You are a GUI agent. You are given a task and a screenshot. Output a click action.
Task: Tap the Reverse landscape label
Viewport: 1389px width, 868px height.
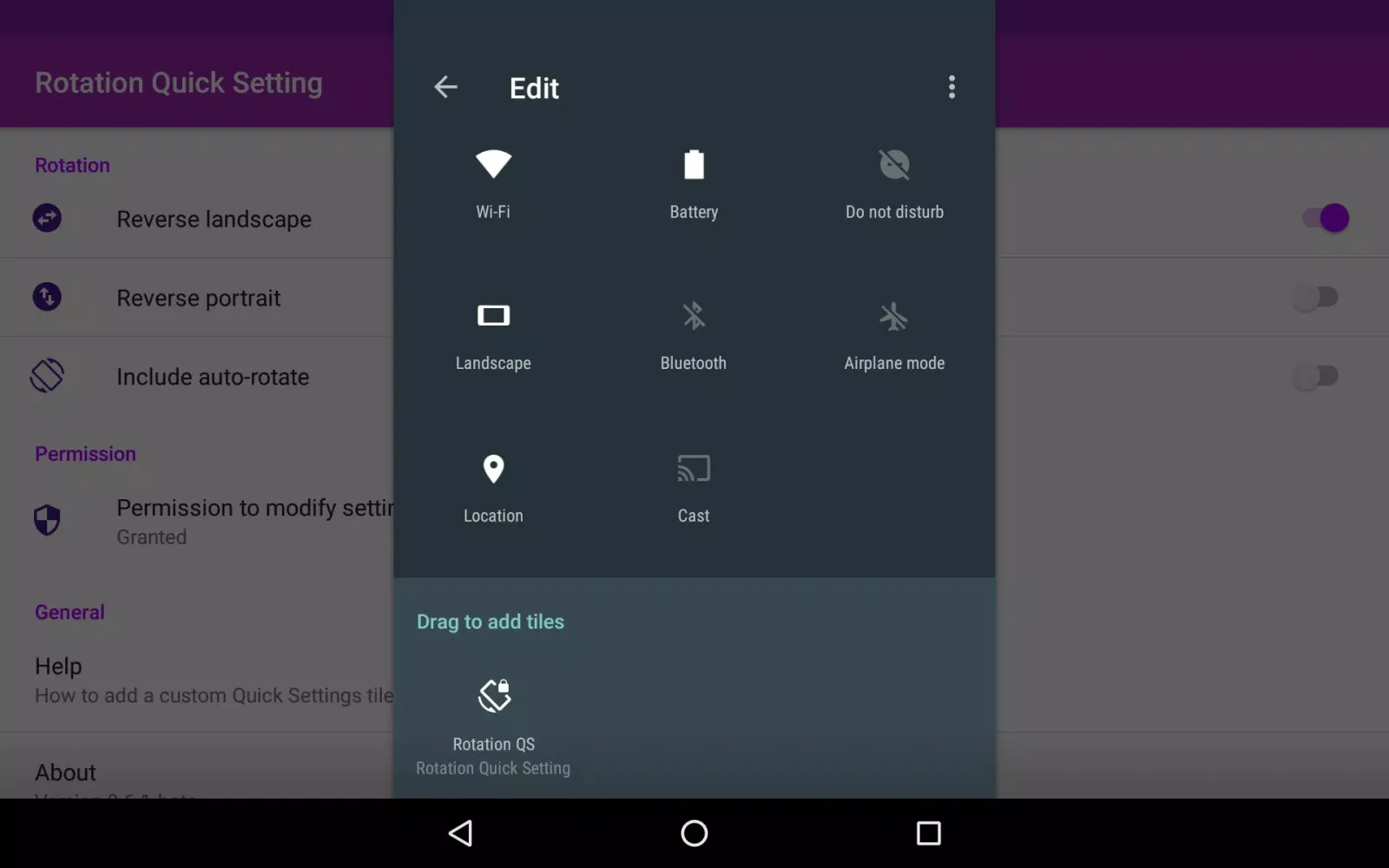214,219
